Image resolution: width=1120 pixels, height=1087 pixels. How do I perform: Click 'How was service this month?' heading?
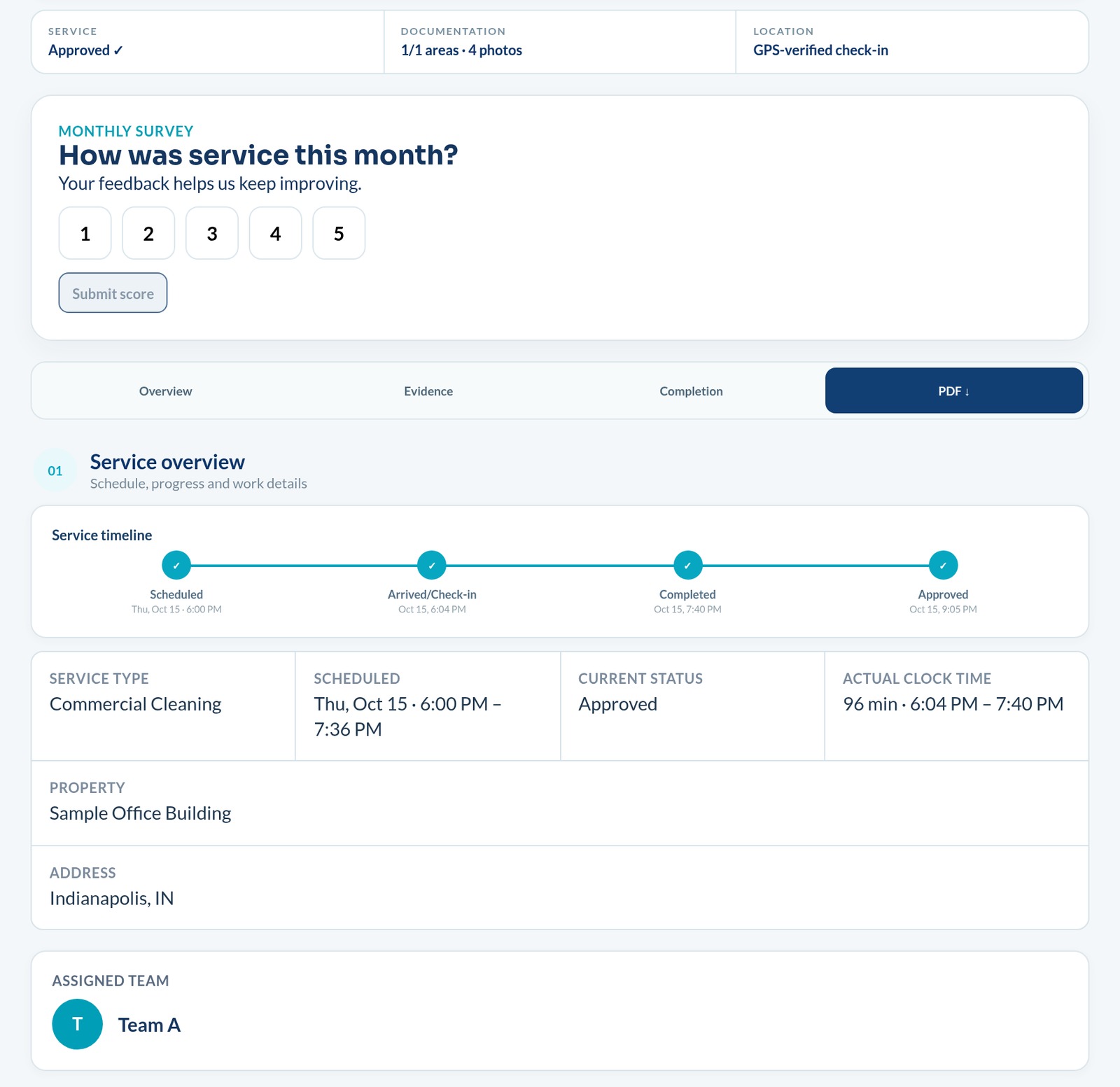click(258, 155)
